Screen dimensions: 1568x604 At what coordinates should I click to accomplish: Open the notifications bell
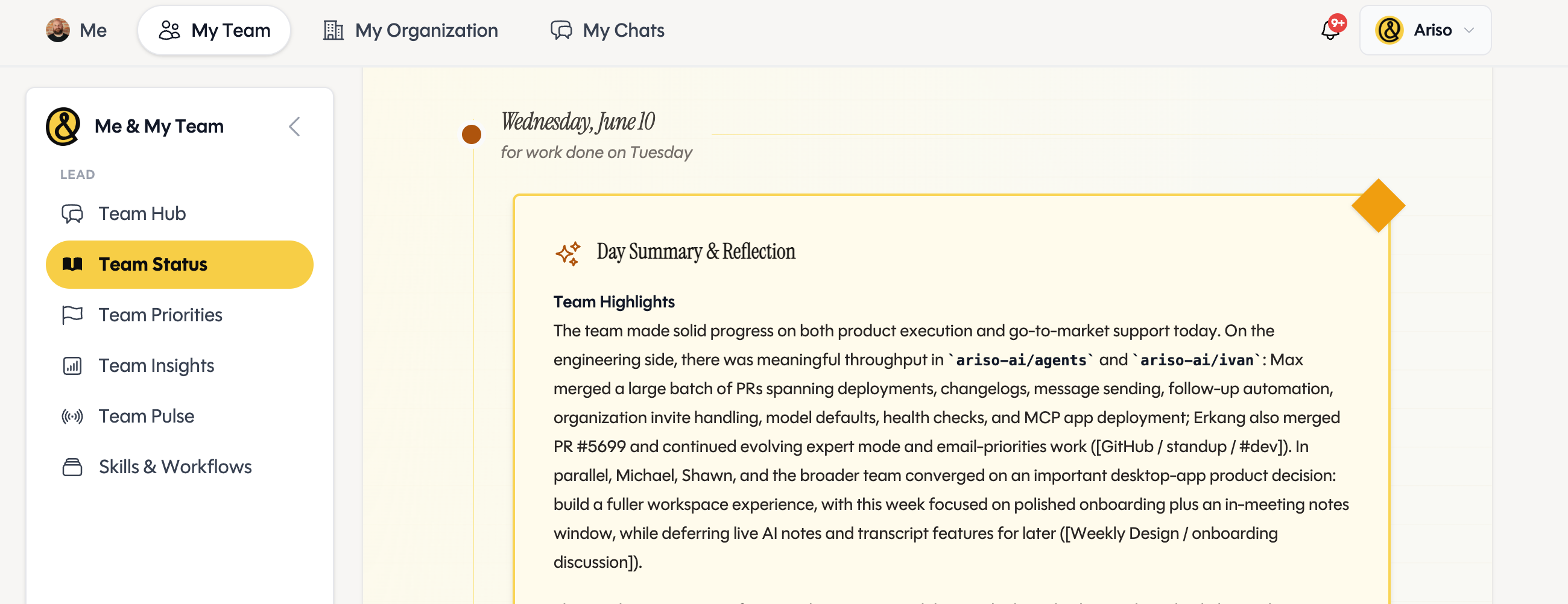coord(1330,30)
